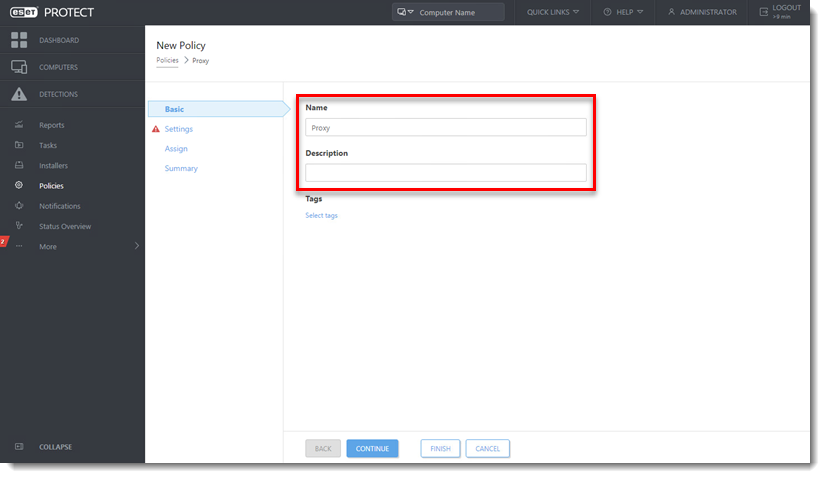Open Dashboard via its grid icon
Screen dimensions: 825x478
click(x=19, y=40)
